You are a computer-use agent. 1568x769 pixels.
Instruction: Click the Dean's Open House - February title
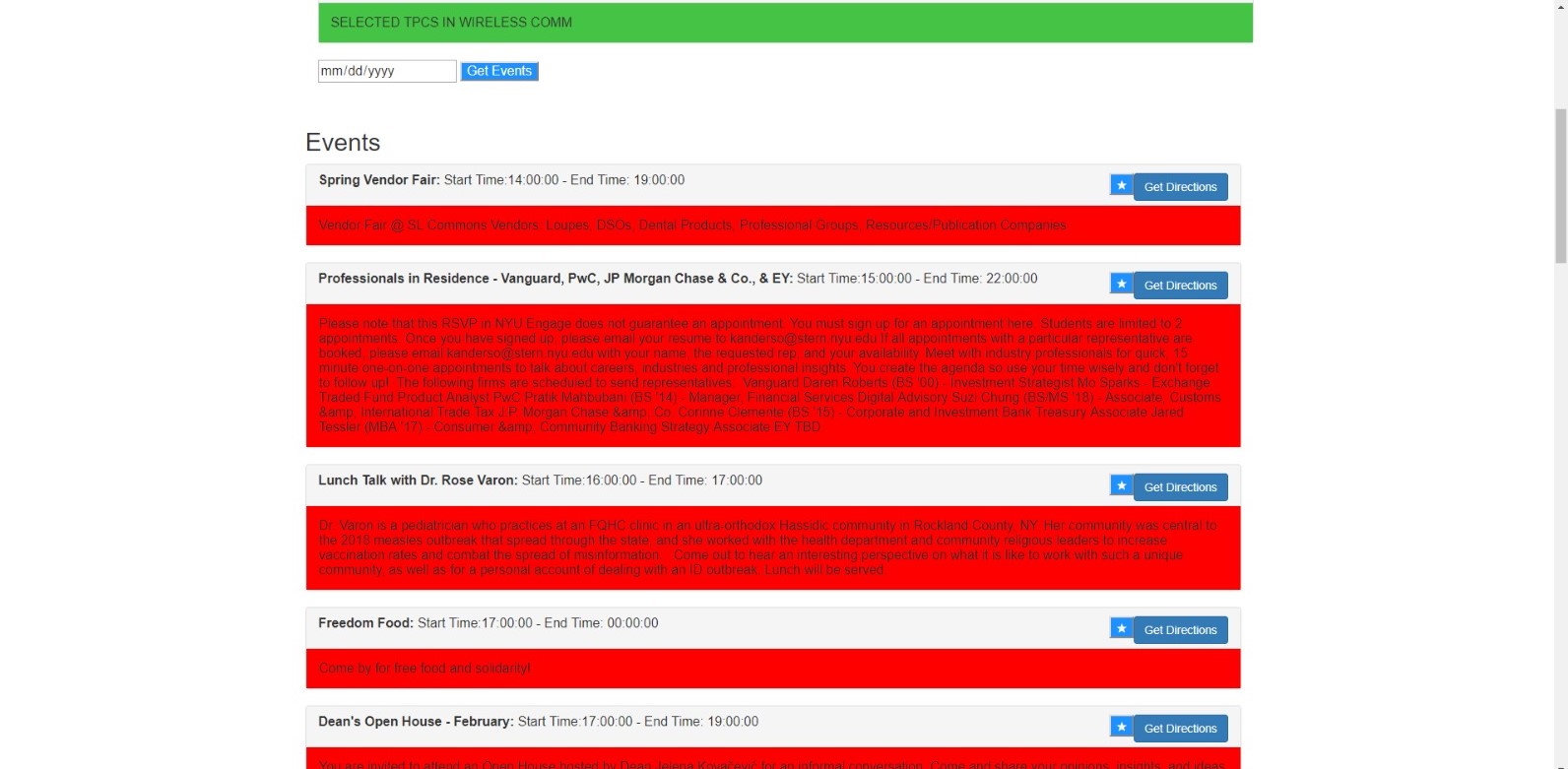pyautogui.click(x=416, y=722)
